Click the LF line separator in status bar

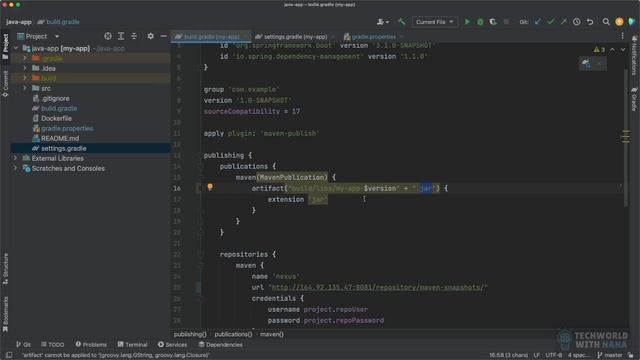(x=536, y=355)
